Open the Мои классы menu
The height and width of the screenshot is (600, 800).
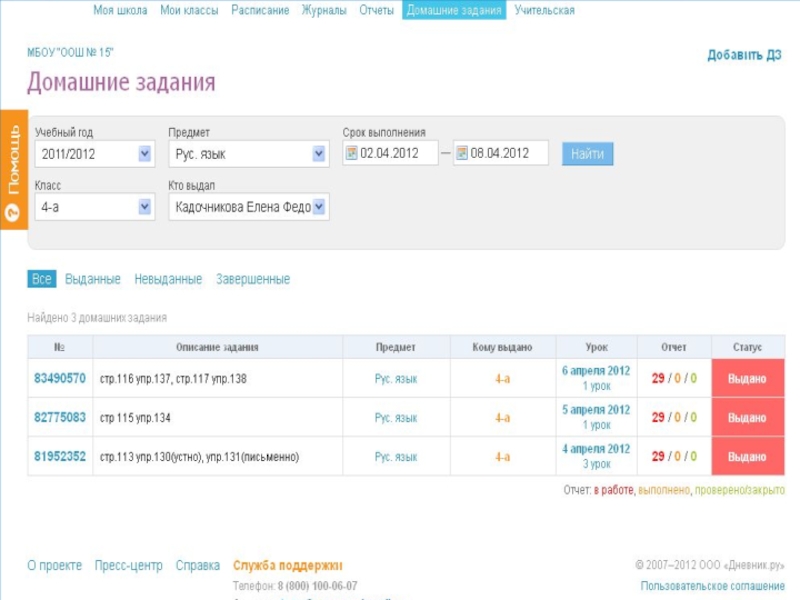point(189,10)
